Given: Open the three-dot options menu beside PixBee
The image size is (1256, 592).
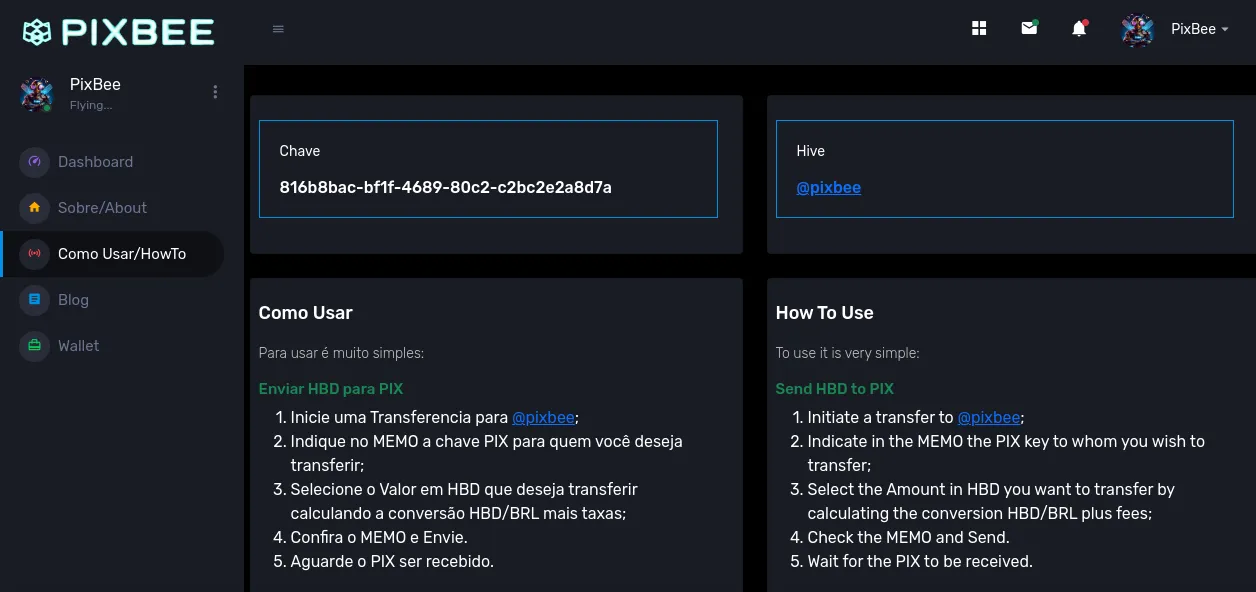Looking at the screenshot, I should (x=215, y=92).
